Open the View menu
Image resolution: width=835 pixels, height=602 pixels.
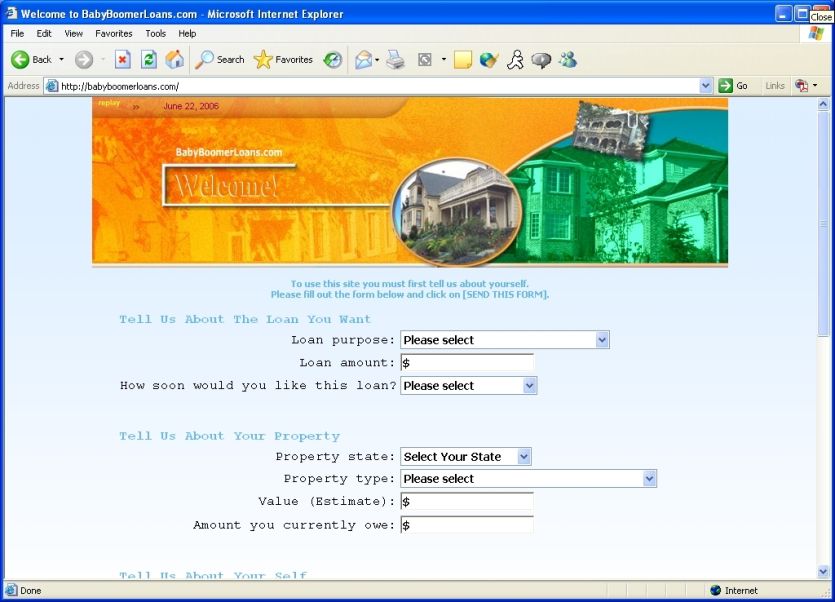(74, 33)
